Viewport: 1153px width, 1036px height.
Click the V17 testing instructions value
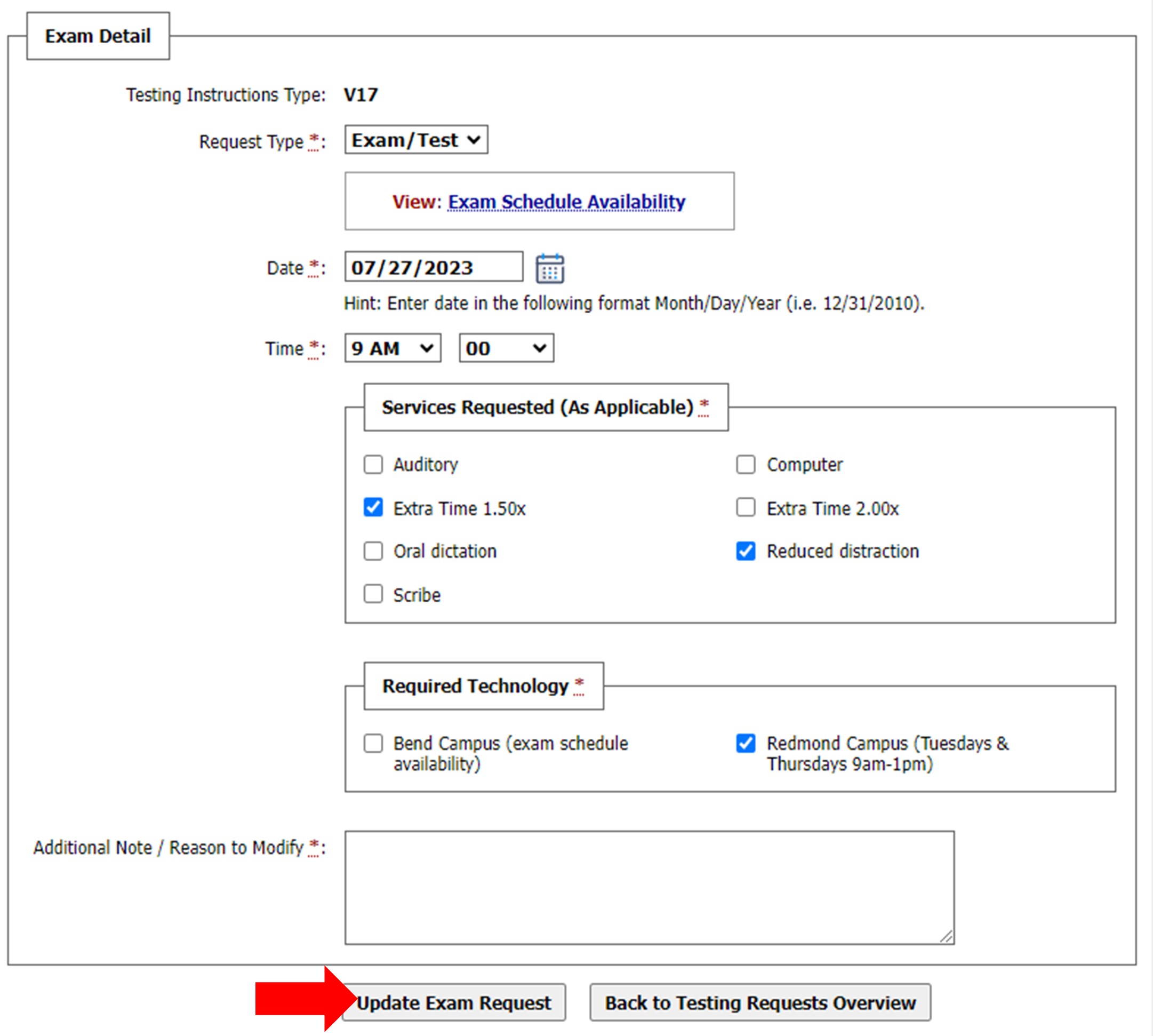coord(361,95)
